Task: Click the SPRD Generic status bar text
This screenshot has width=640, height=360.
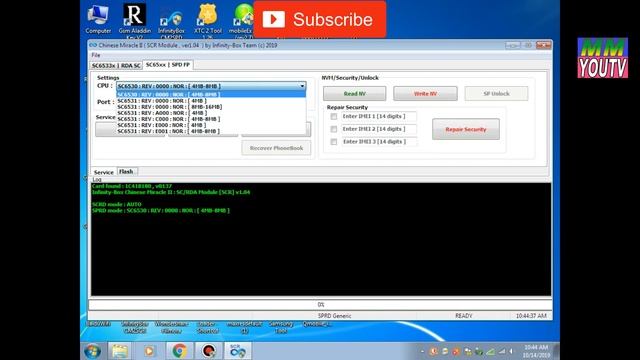Action: [334, 316]
